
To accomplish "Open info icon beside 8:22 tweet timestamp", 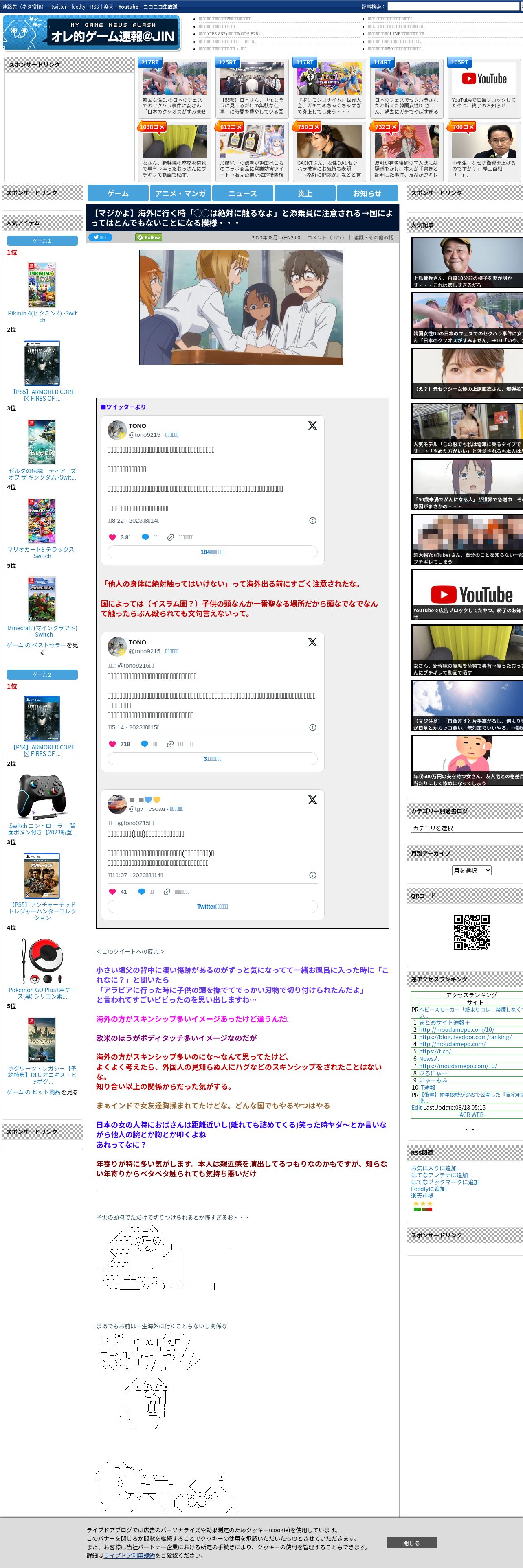I will [x=312, y=521].
